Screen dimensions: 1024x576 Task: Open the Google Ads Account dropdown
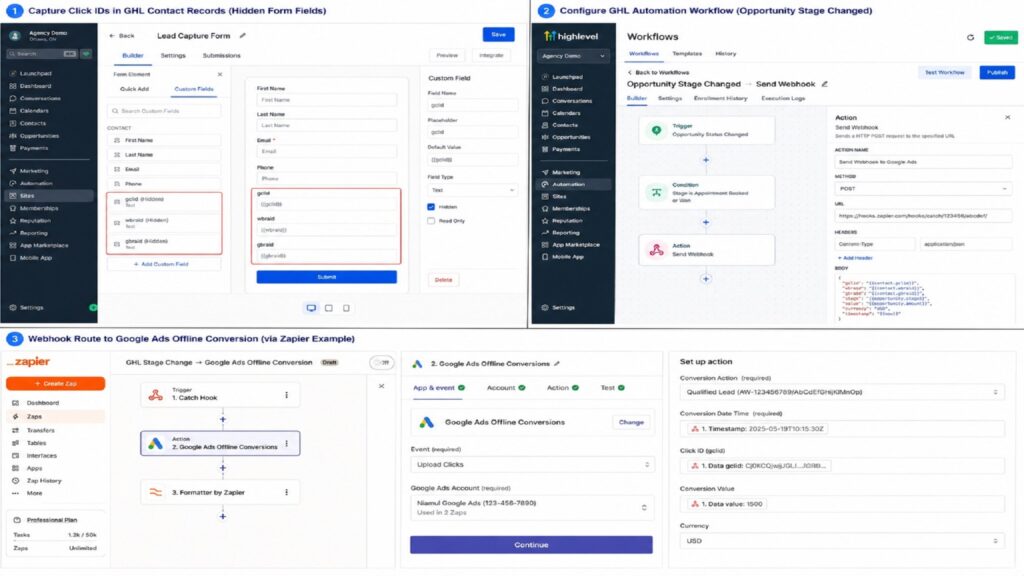click(x=532, y=507)
